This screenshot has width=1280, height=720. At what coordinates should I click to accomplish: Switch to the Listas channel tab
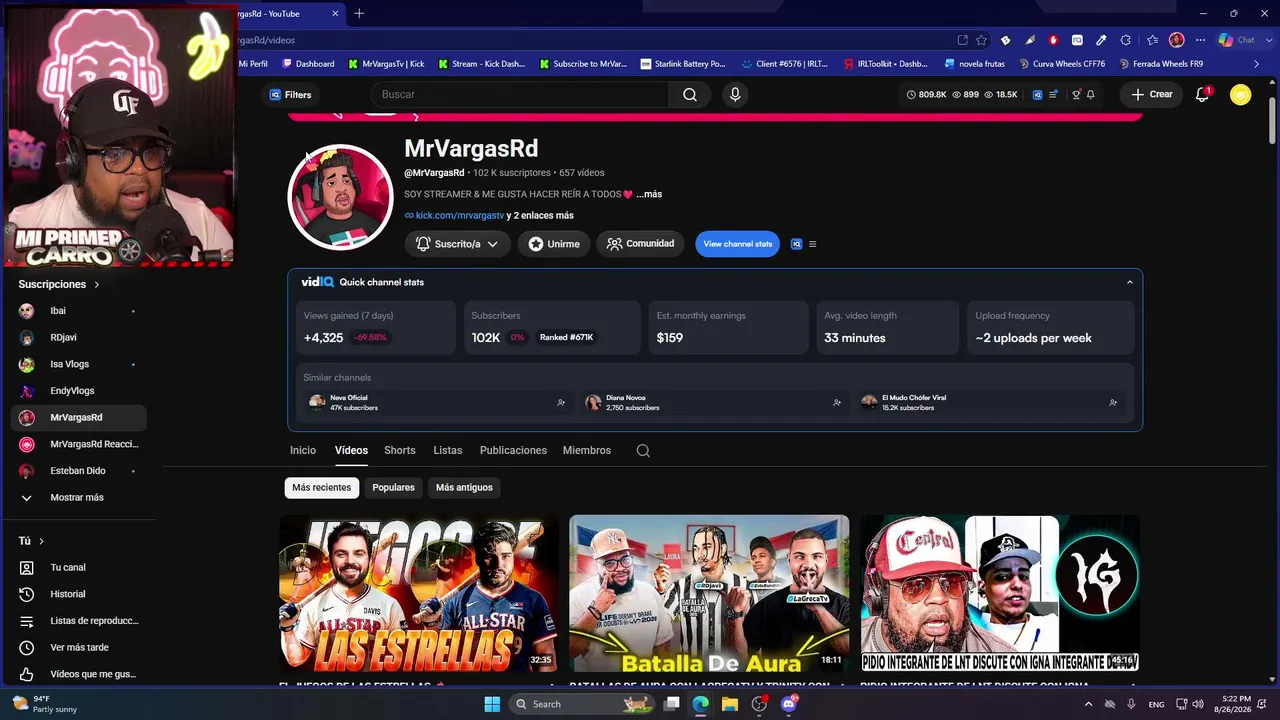point(448,451)
